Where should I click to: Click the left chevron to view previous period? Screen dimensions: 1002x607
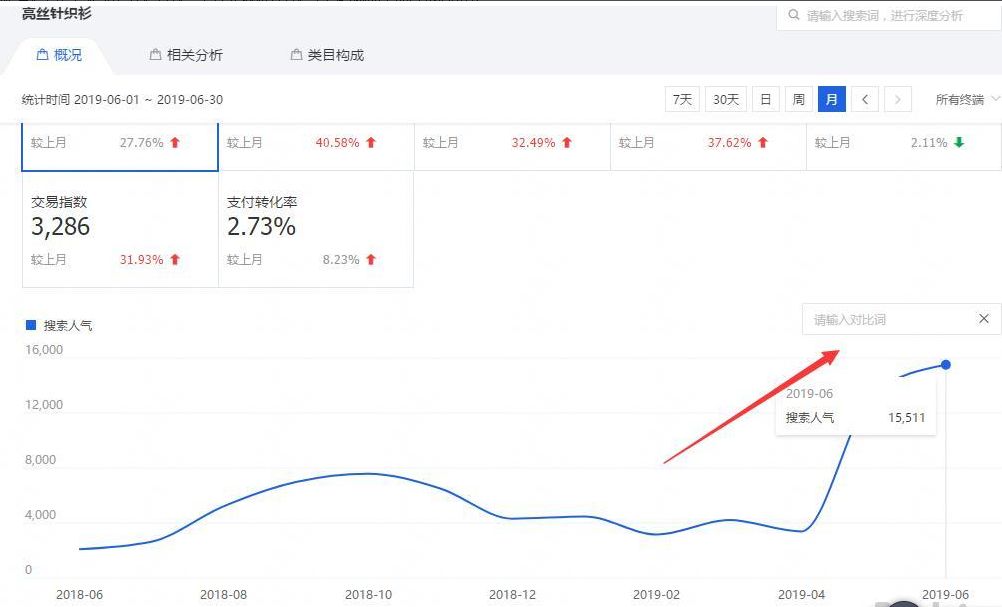(x=865, y=99)
